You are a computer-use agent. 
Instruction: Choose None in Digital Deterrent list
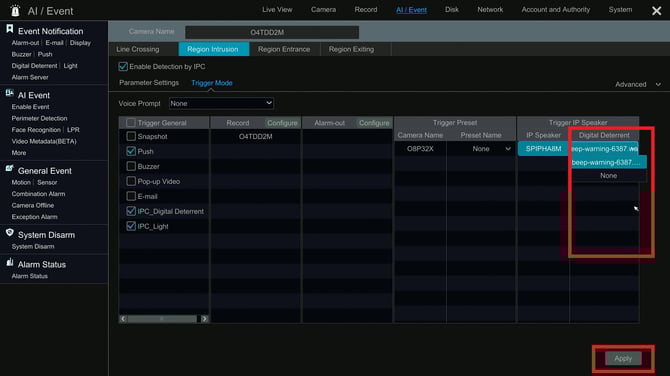click(608, 176)
